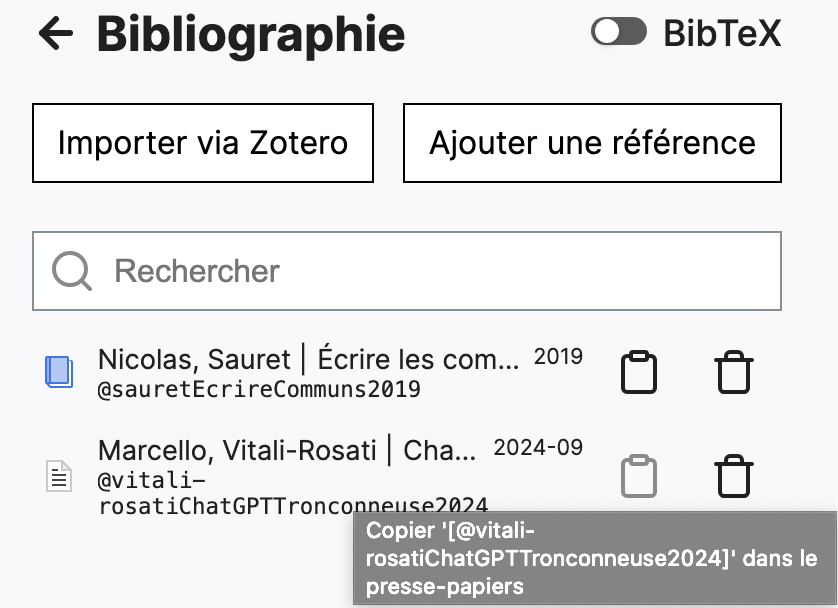Select the blue book icon beside the Sauret reference
This screenshot has width=838, height=608.
point(59,371)
